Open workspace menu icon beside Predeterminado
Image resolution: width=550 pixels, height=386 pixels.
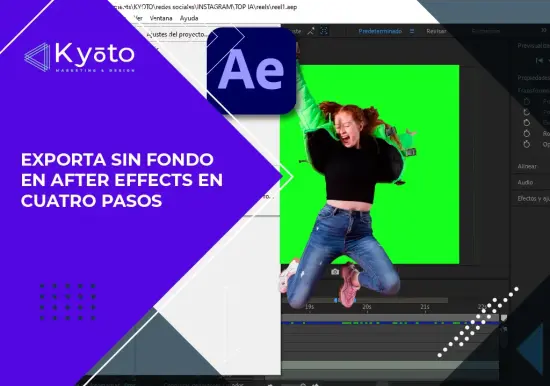point(412,31)
